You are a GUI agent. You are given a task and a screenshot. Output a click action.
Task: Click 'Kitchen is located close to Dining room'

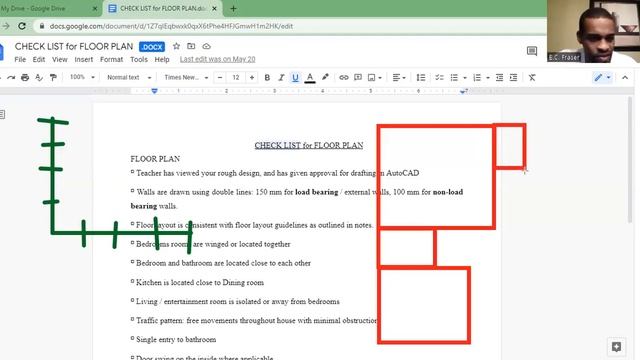[x=200, y=282]
